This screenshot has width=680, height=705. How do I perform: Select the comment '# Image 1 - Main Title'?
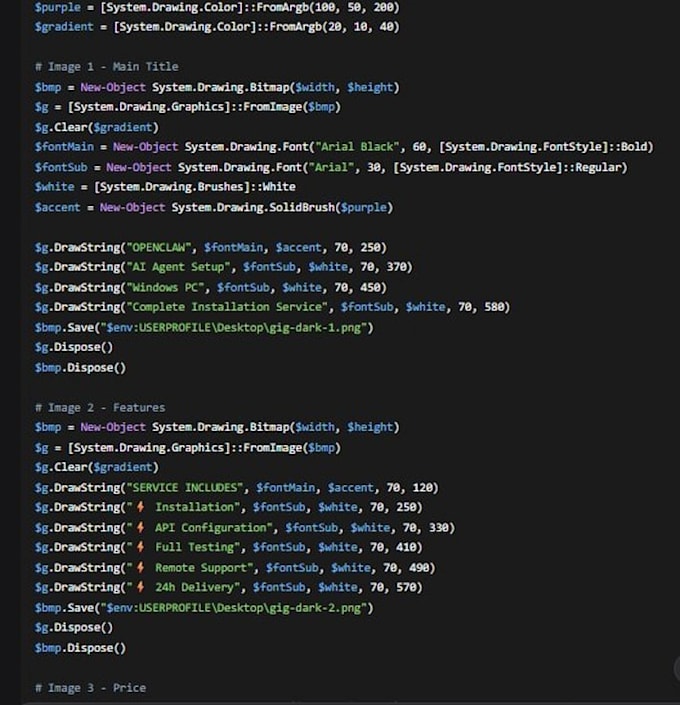click(107, 67)
